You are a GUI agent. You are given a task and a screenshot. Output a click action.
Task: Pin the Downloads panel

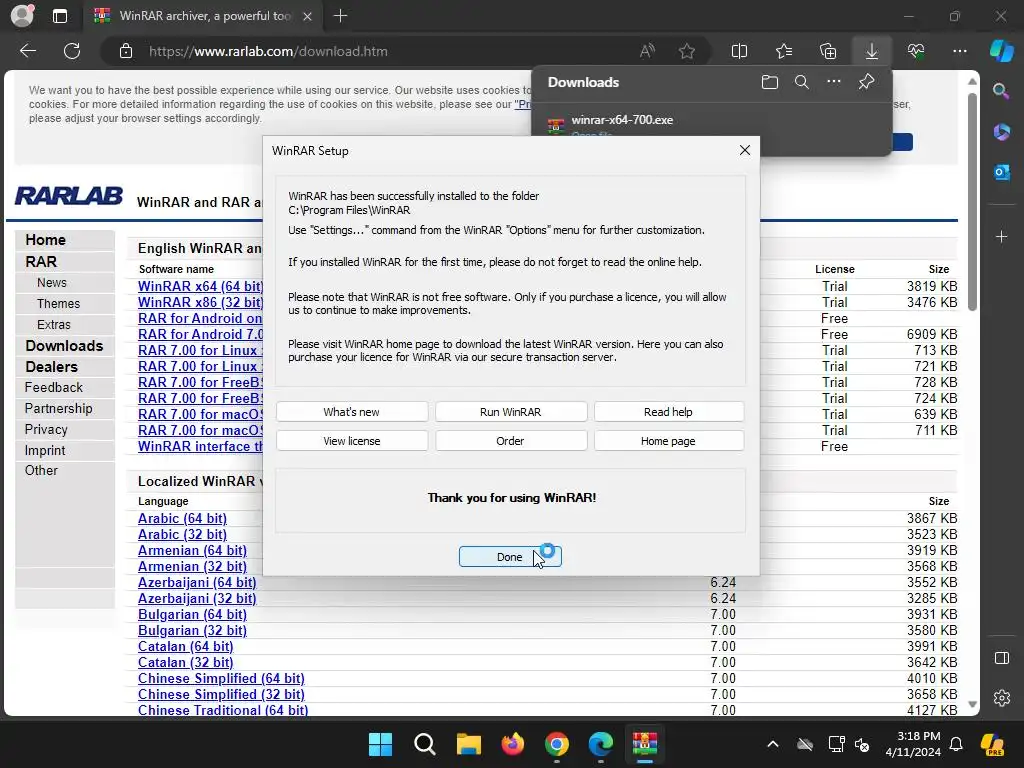tap(866, 82)
